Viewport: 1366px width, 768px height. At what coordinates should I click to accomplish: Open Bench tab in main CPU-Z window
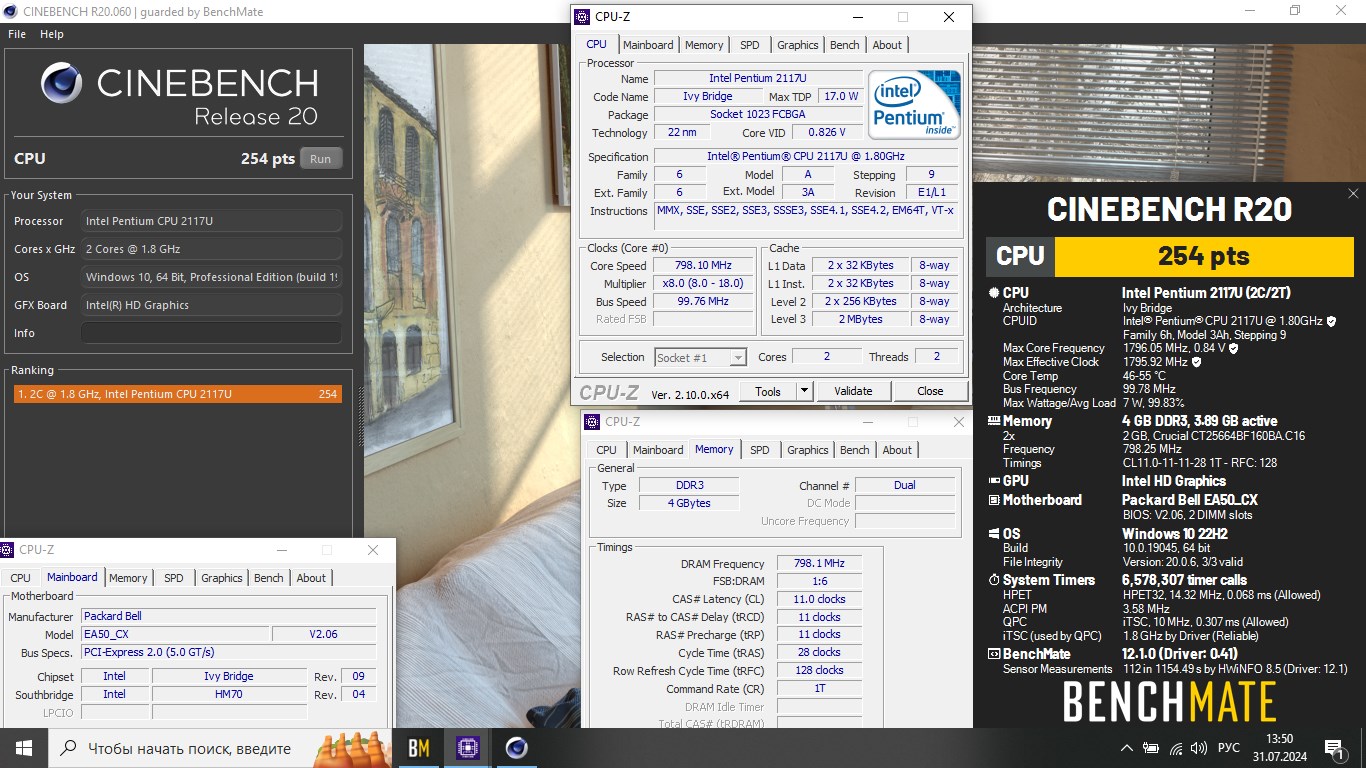[x=845, y=45]
